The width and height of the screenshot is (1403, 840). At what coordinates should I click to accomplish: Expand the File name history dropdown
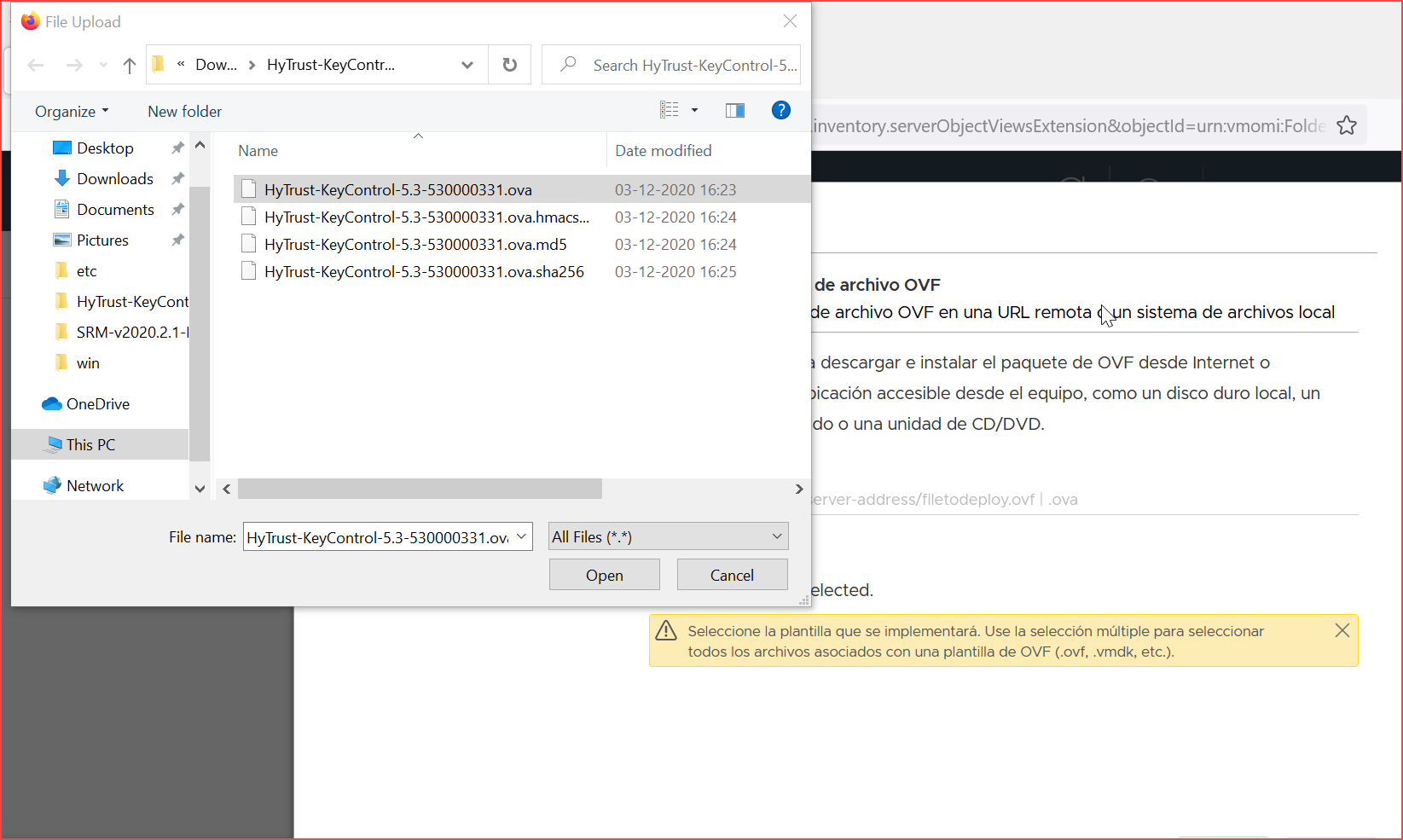pyautogui.click(x=521, y=536)
